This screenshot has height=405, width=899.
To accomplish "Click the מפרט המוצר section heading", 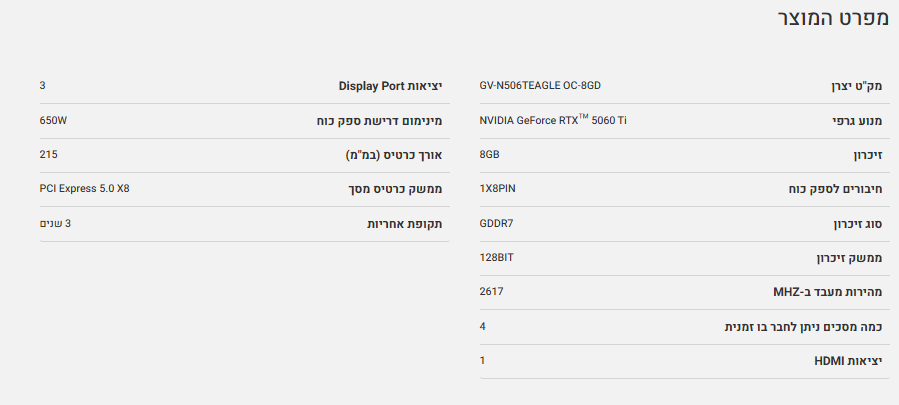I will pyautogui.click(x=834, y=19).
